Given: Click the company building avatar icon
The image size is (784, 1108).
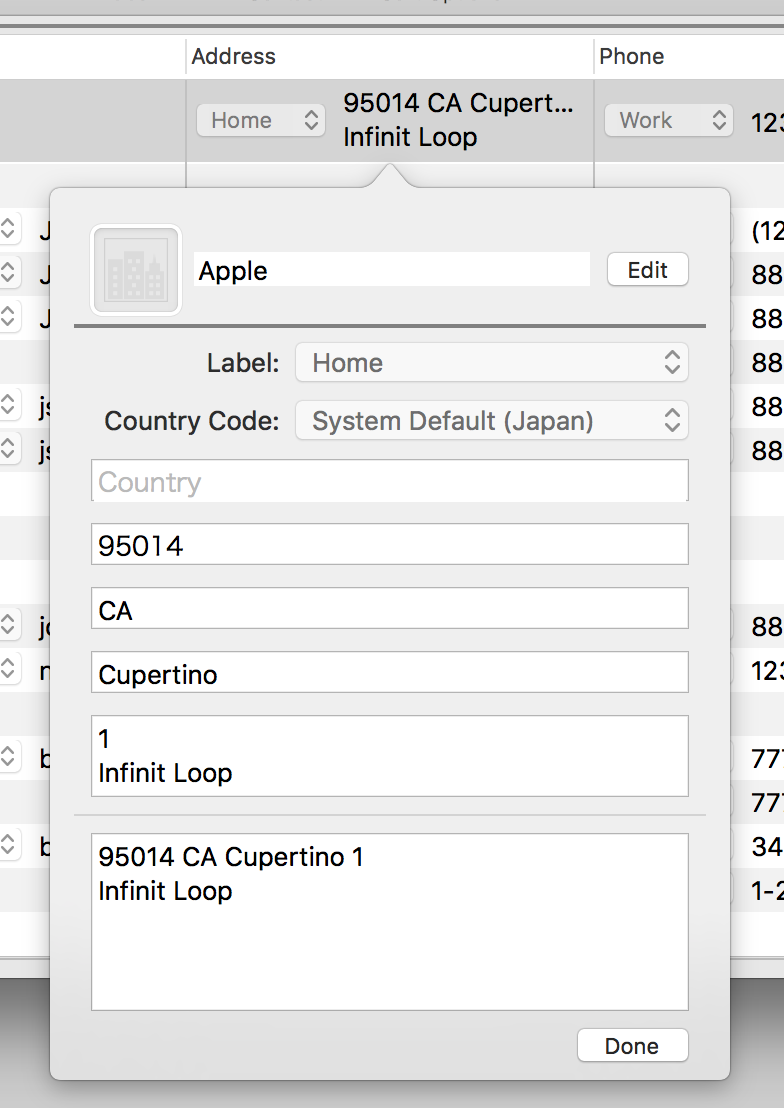Looking at the screenshot, I should [x=136, y=270].
